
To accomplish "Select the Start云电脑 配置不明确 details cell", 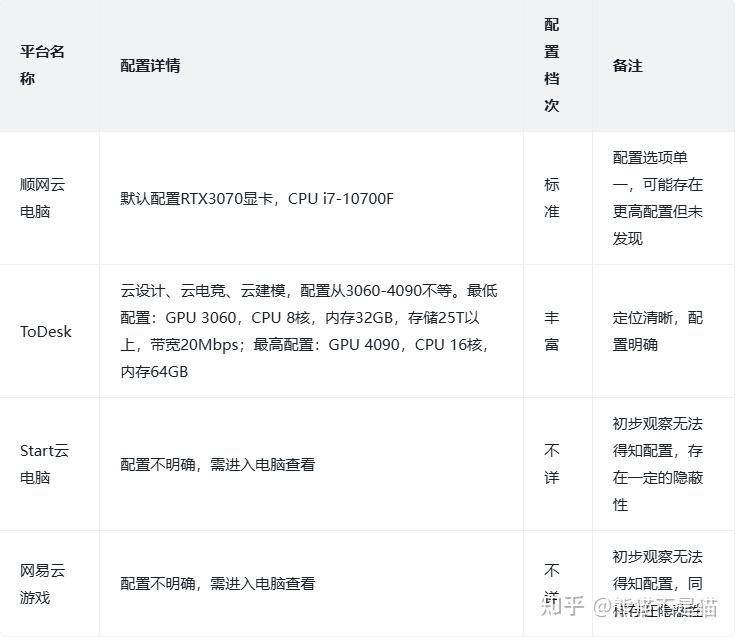I will 311,464.
